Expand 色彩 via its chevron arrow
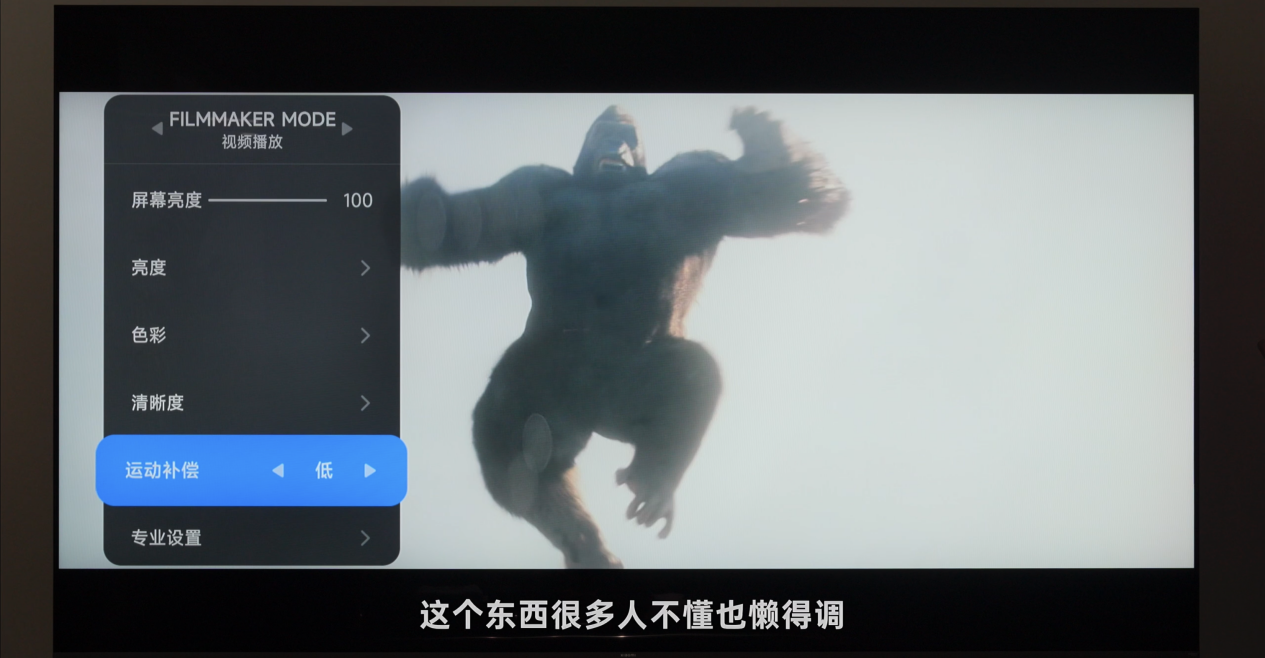This screenshot has height=658, width=1265. click(365, 335)
